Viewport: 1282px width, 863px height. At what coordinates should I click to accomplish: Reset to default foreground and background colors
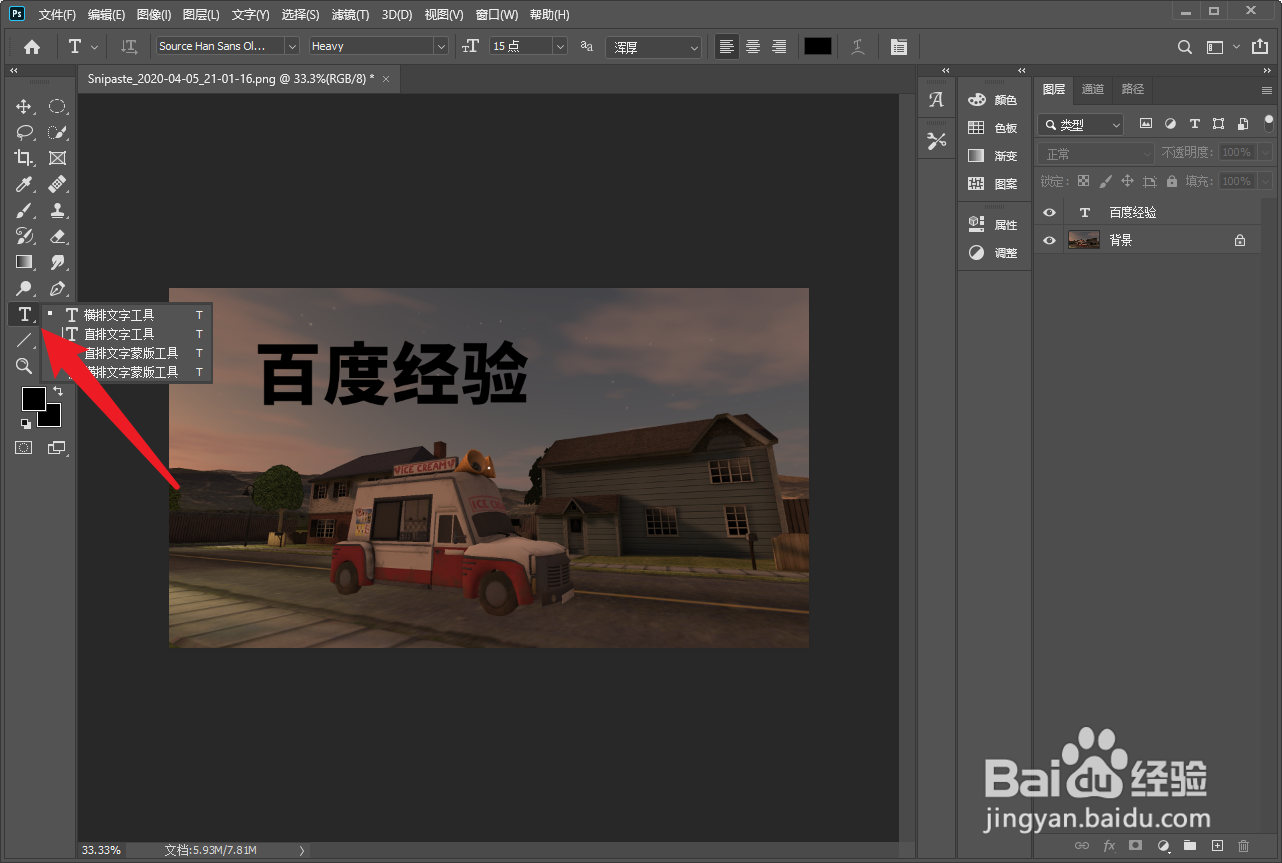[25, 423]
